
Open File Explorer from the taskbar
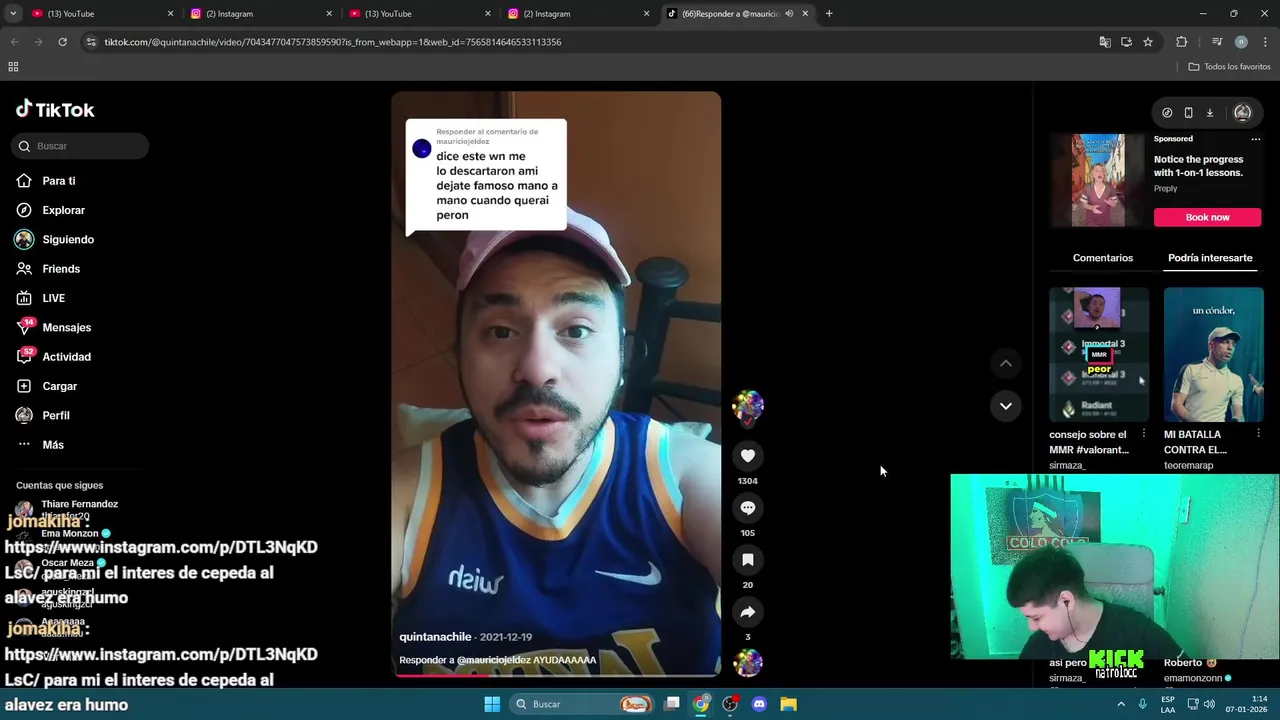pos(788,704)
